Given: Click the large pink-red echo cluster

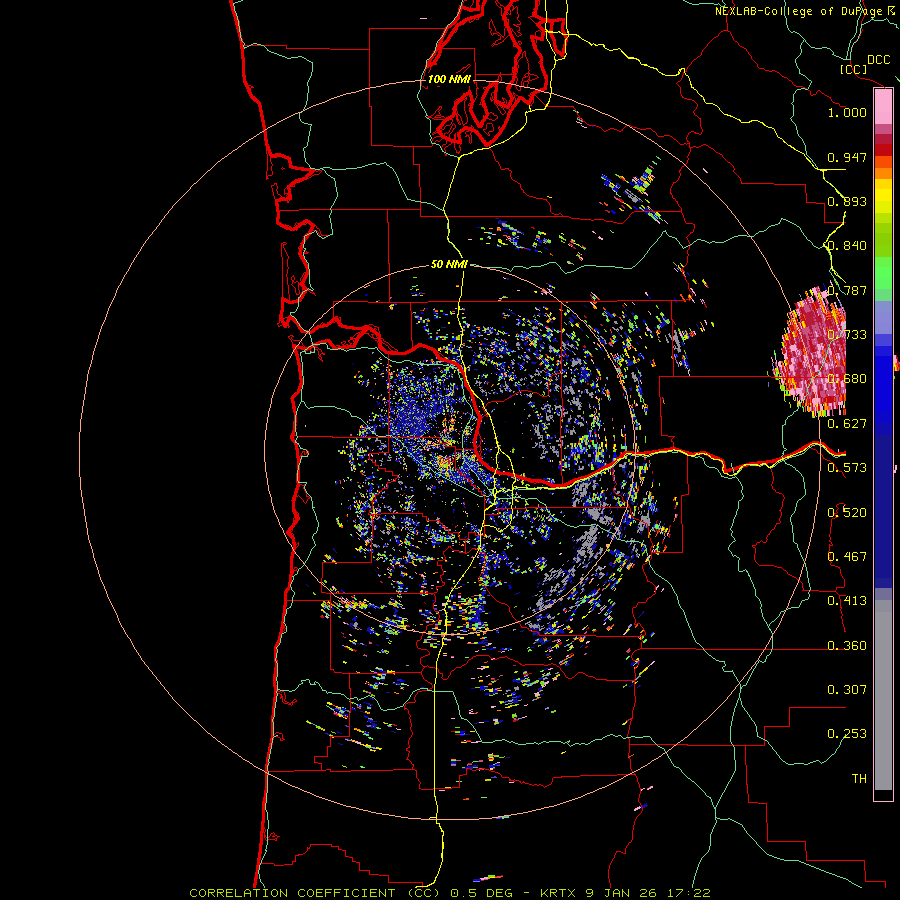Looking at the screenshot, I should (814, 353).
